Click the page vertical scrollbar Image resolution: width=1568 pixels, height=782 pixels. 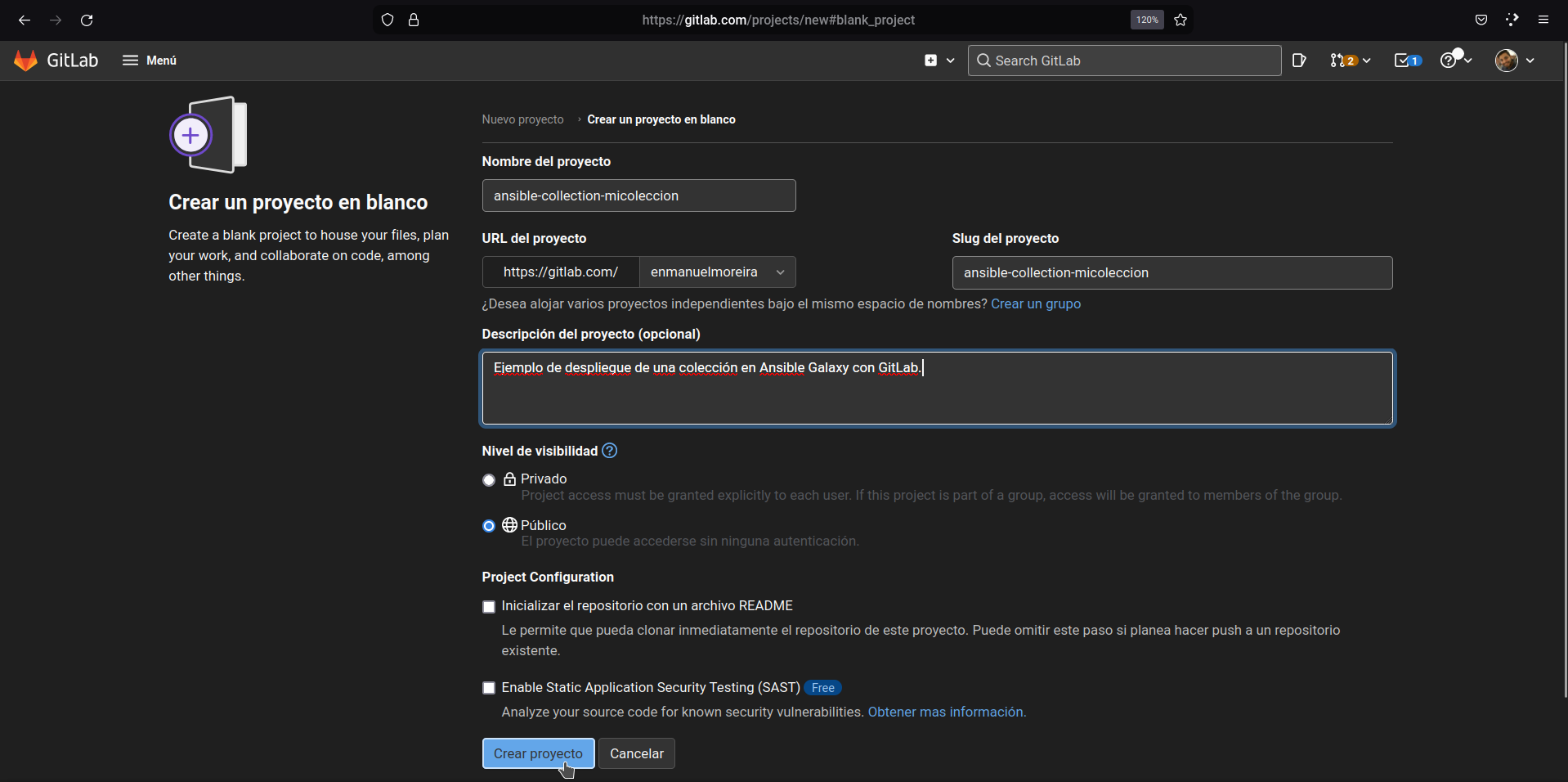1564,368
